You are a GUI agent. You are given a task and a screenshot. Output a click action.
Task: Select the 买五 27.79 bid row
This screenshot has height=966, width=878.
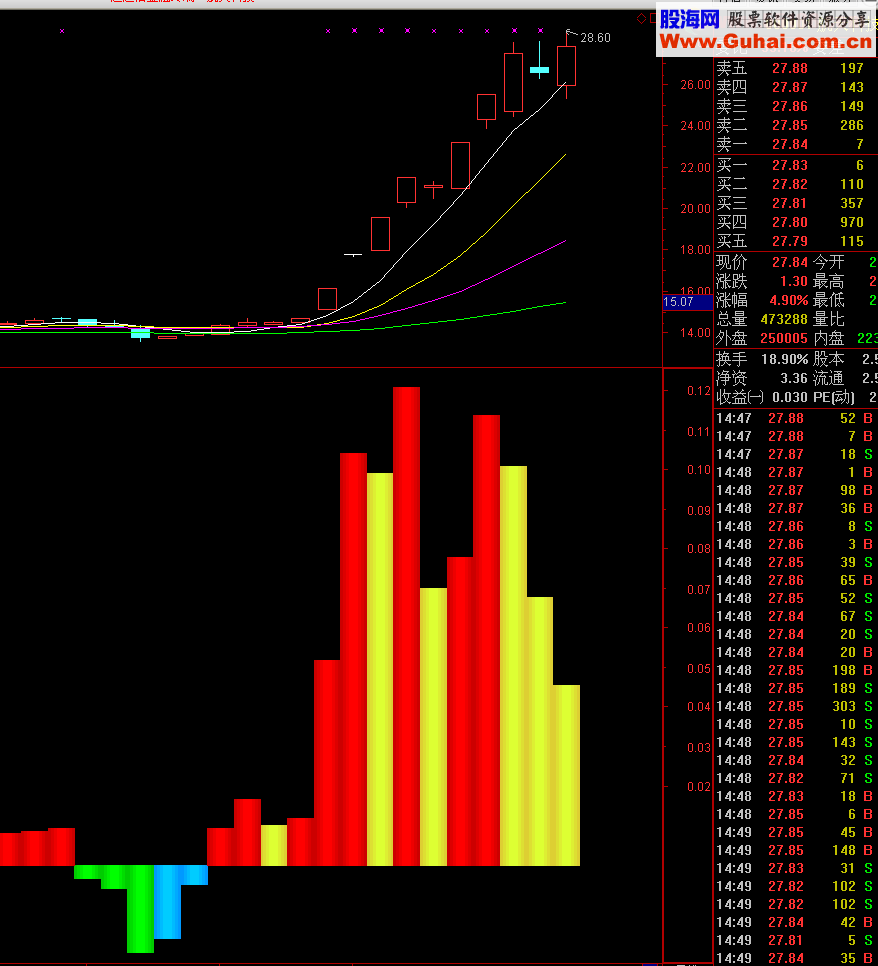(x=795, y=242)
